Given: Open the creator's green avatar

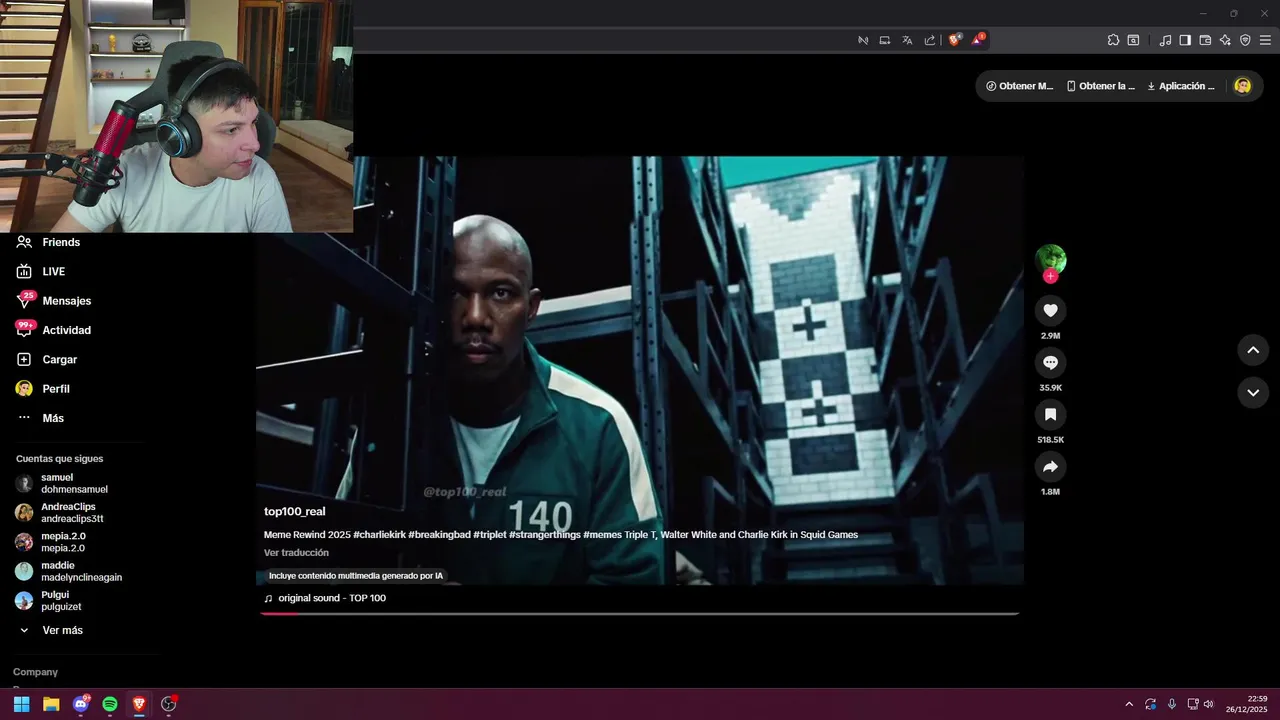Looking at the screenshot, I should [x=1050, y=259].
